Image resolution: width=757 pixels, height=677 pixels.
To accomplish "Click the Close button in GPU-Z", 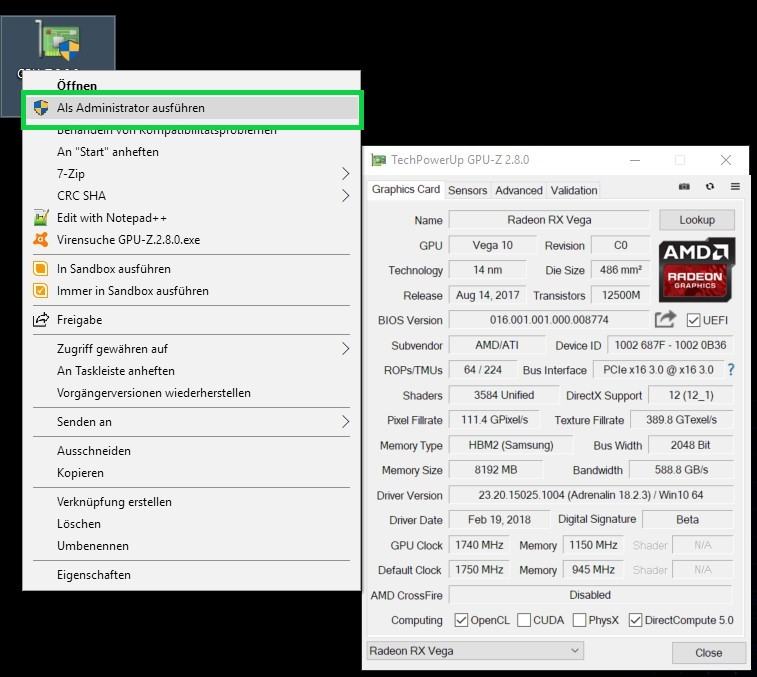I will (708, 653).
